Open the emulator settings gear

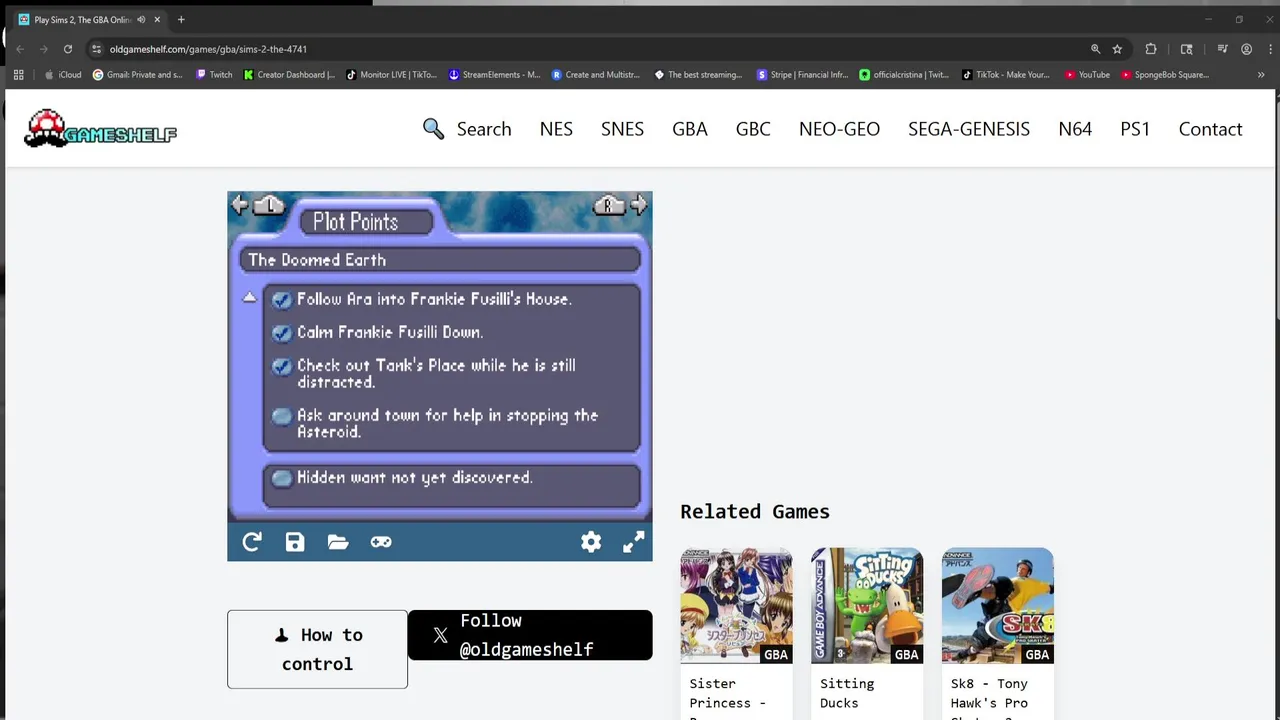click(591, 542)
